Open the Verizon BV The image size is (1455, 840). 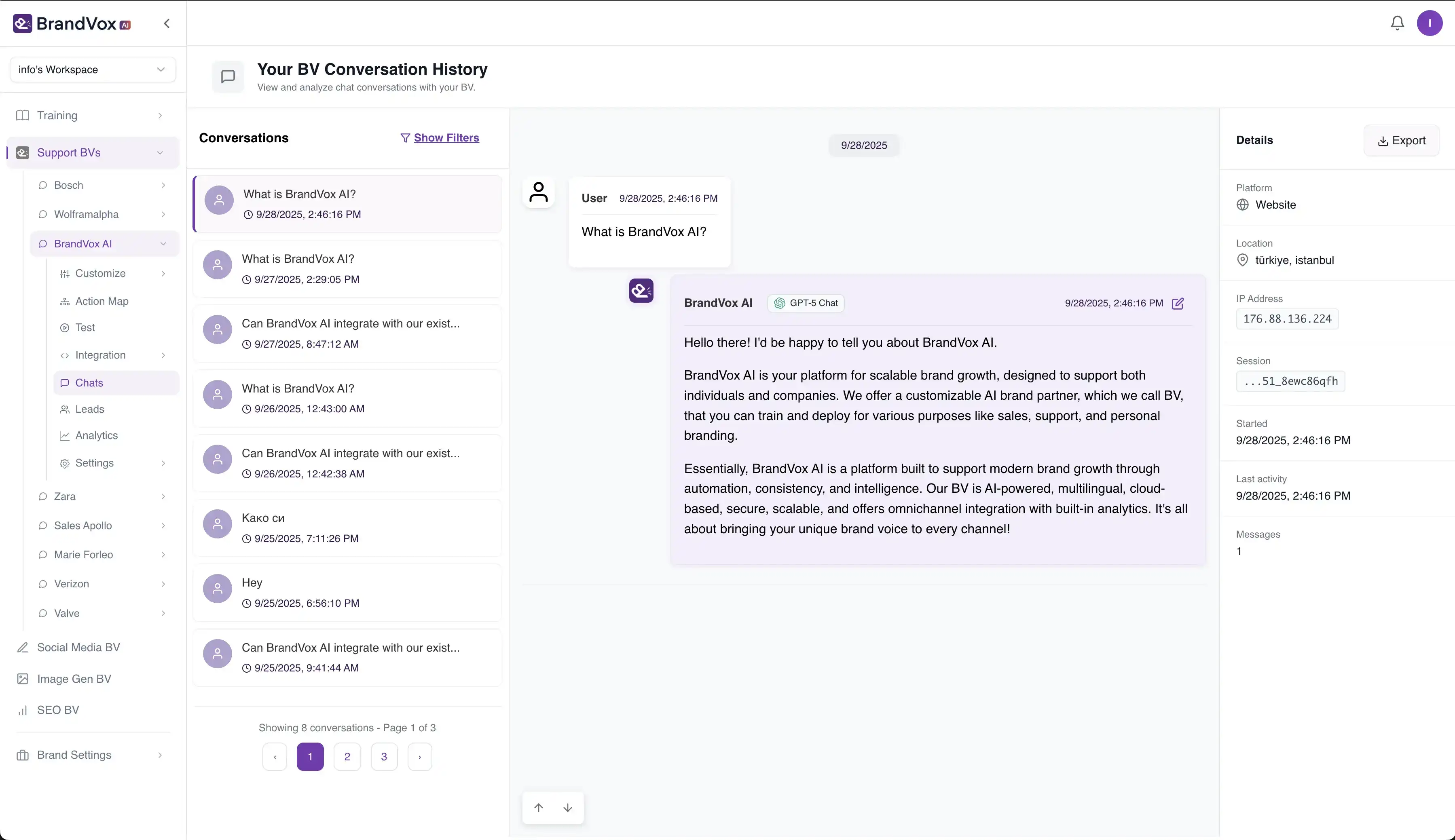[72, 584]
